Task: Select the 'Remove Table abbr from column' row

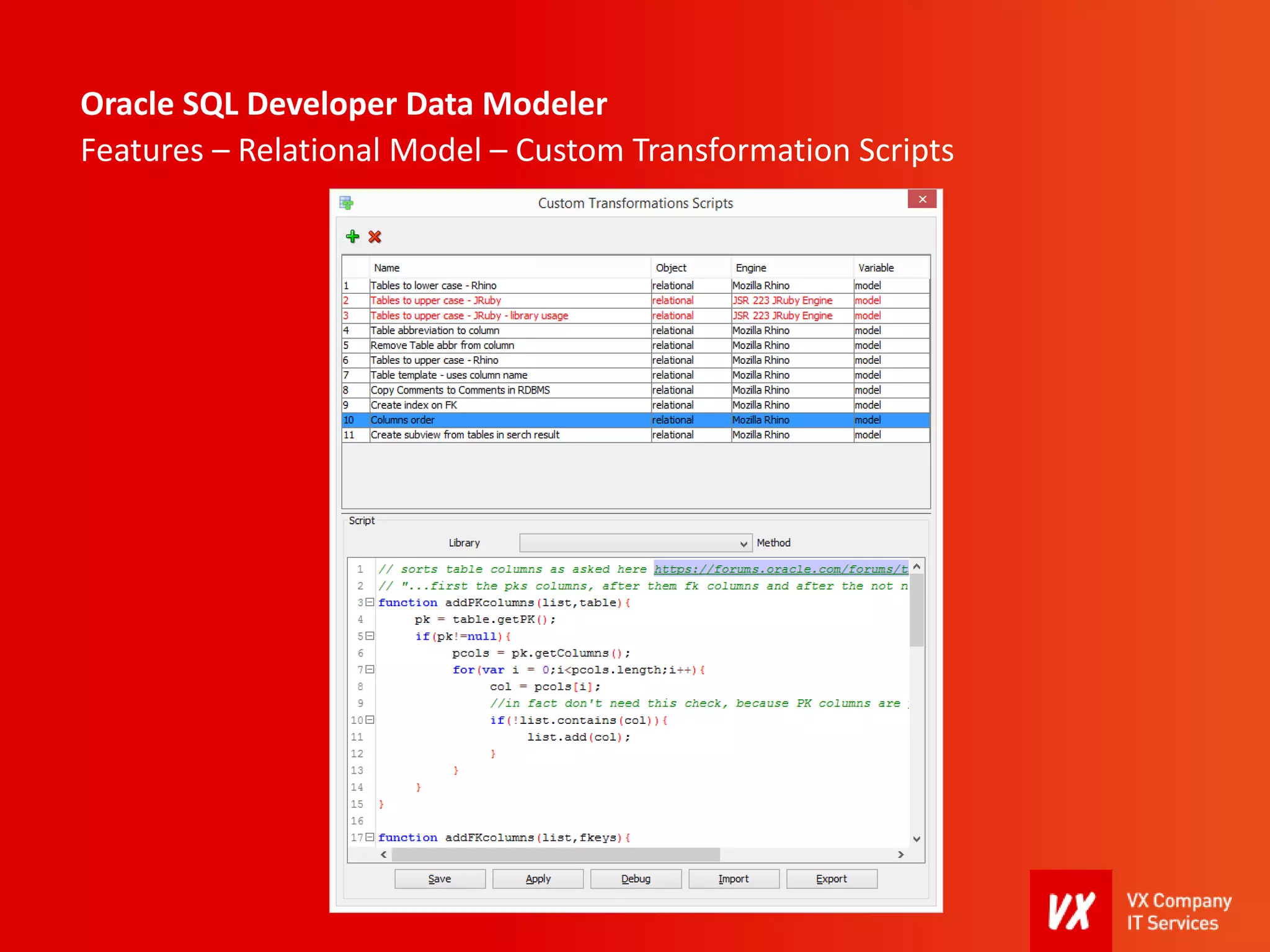Action: tap(636, 345)
